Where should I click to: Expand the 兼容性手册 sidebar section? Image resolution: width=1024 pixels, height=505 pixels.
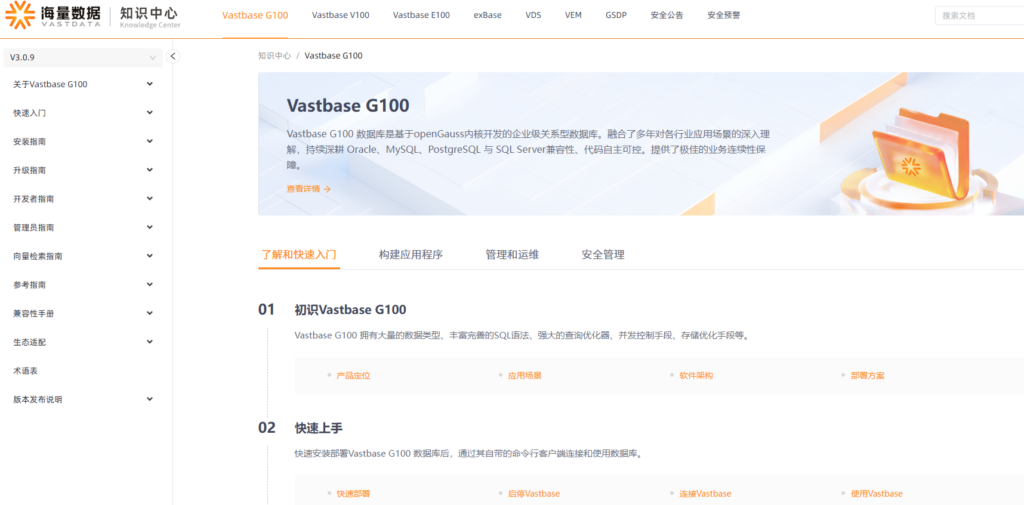(83, 314)
